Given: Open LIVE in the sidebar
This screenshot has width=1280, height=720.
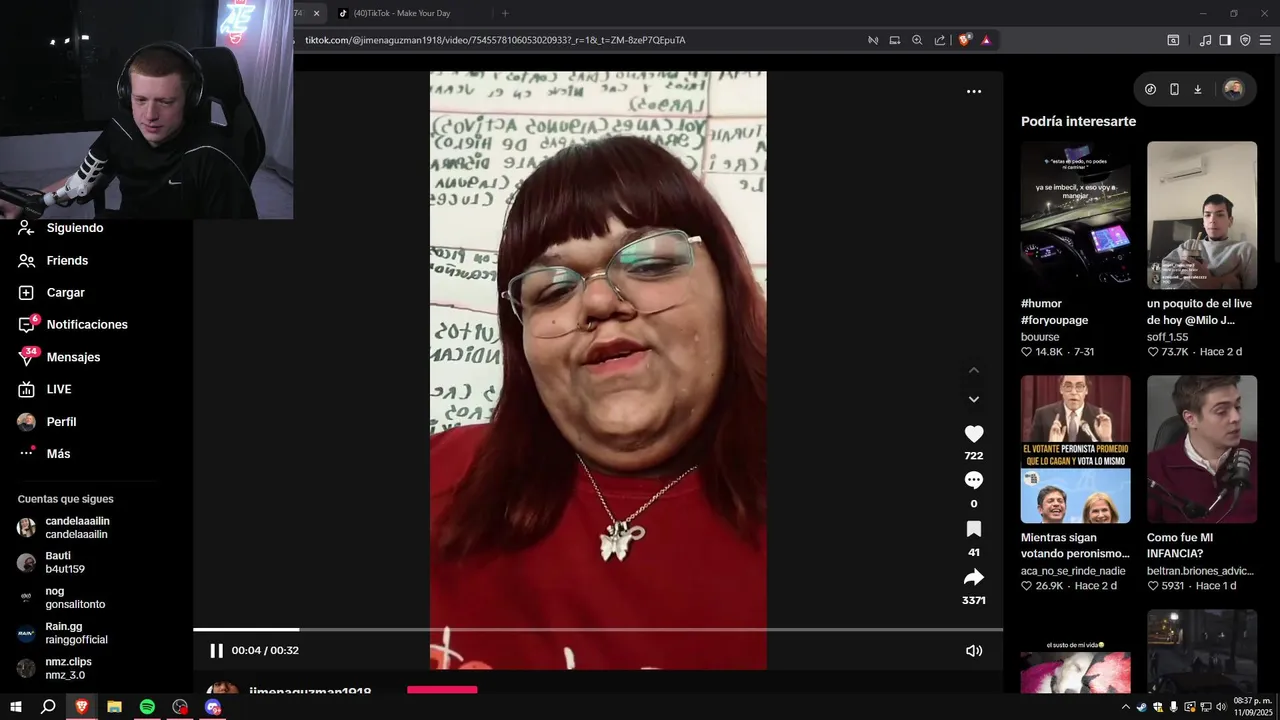Looking at the screenshot, I should [58, 389].
